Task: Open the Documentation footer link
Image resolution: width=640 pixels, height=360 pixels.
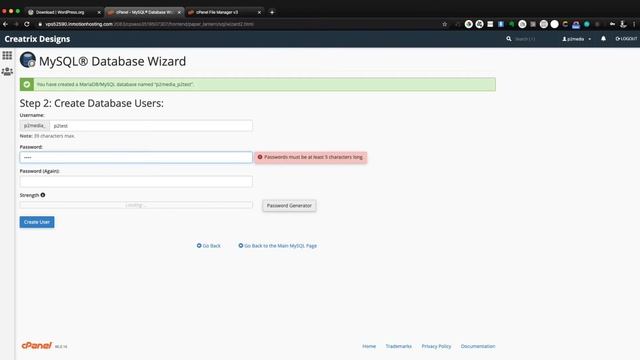Action: point(478,346)
